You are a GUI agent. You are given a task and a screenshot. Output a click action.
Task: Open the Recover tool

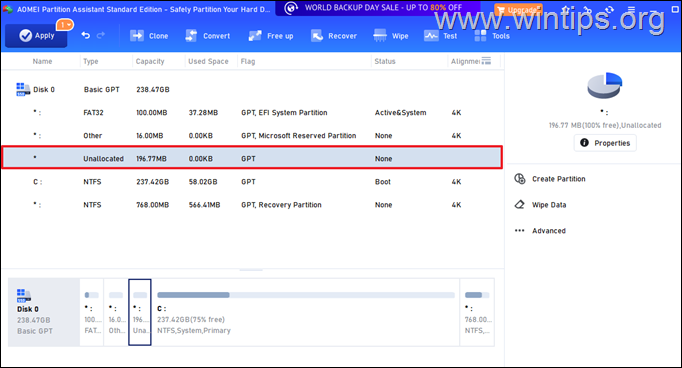(x=334, y=36)
